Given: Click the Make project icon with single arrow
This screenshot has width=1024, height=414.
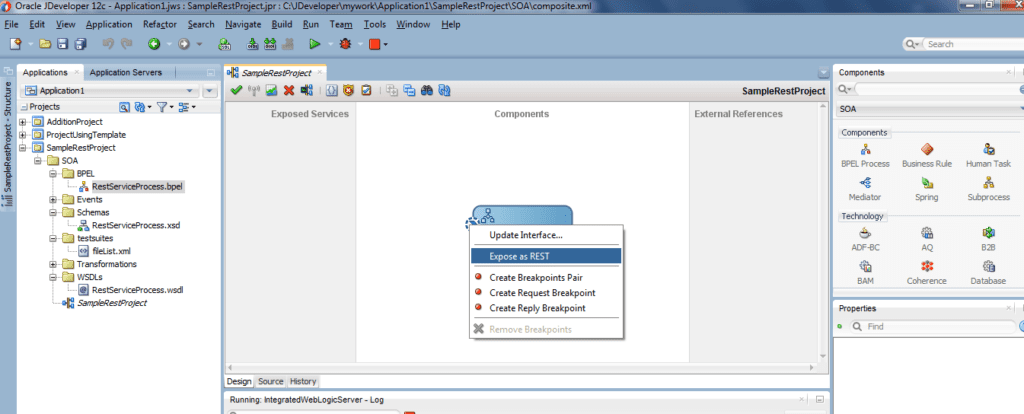Looking at the screenshot, I should click(x=253, y=44).
